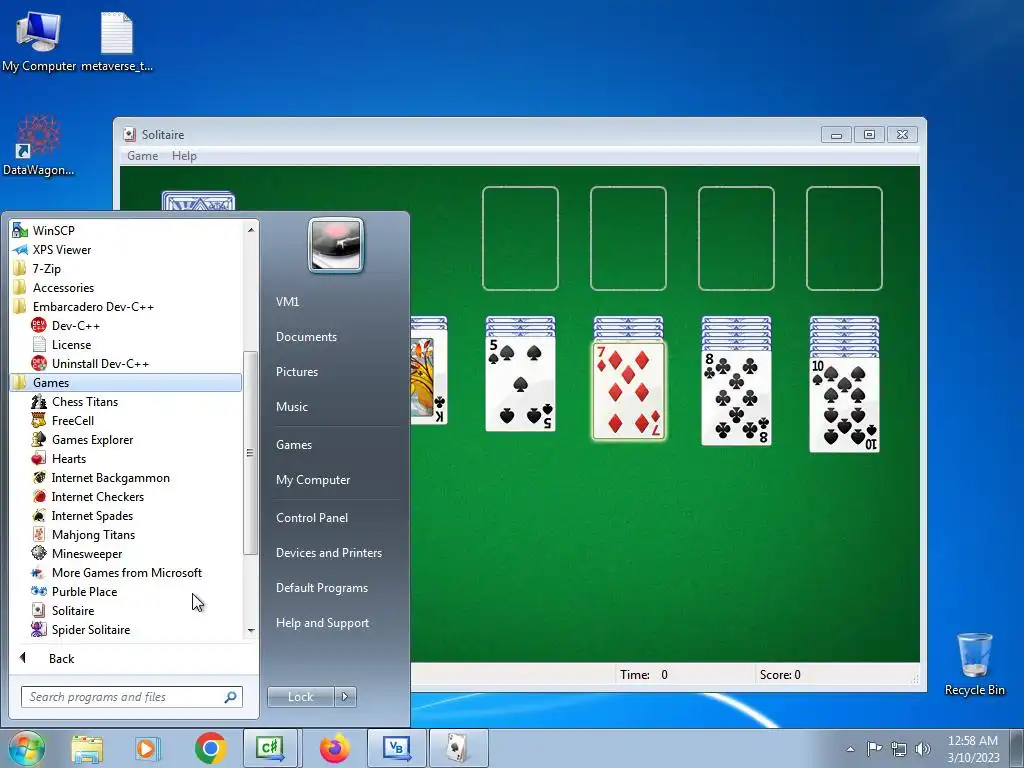
Task: Select the 8 of clubs card
Action: [x=736, y=398]
